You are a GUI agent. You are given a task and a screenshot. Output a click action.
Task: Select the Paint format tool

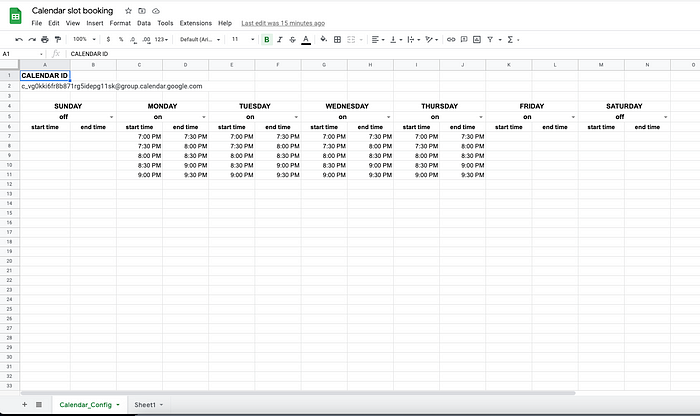coord(58,40)
